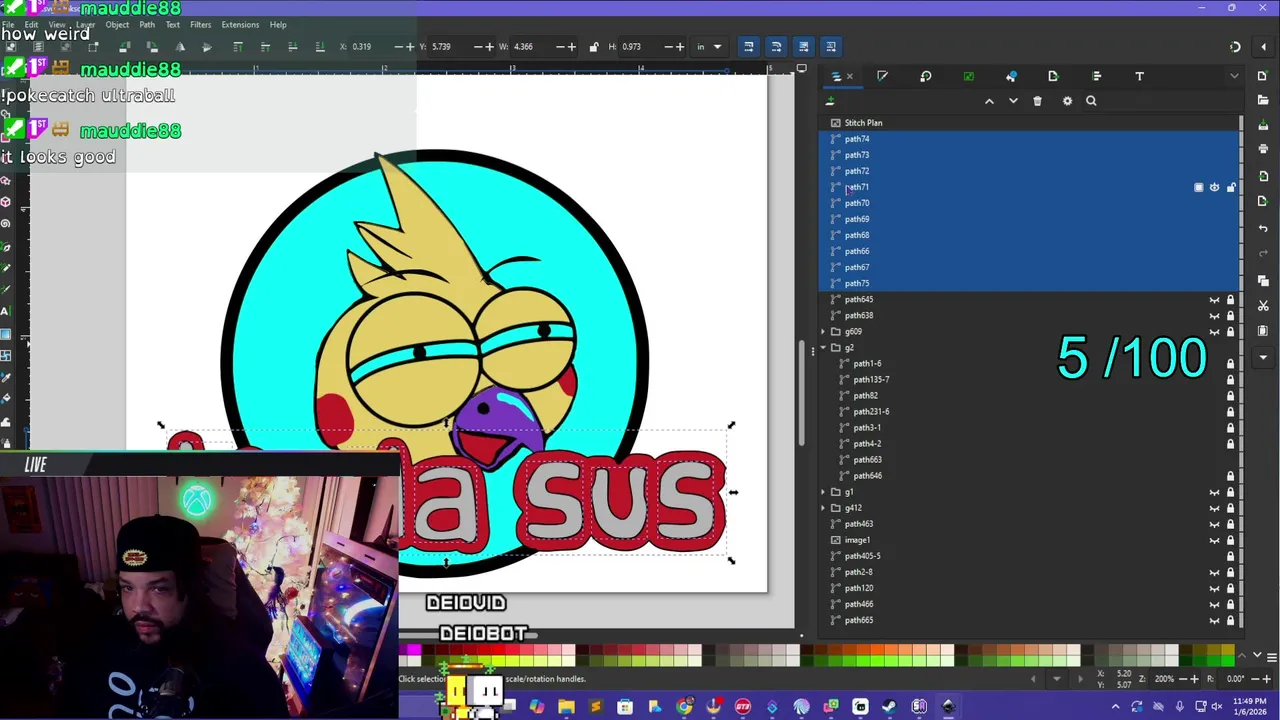Close the Layers and Objects panel tab
Image resolution: width=1280 pixels, height=720 pixels.
pyautogui.click(x=850, y=76)
